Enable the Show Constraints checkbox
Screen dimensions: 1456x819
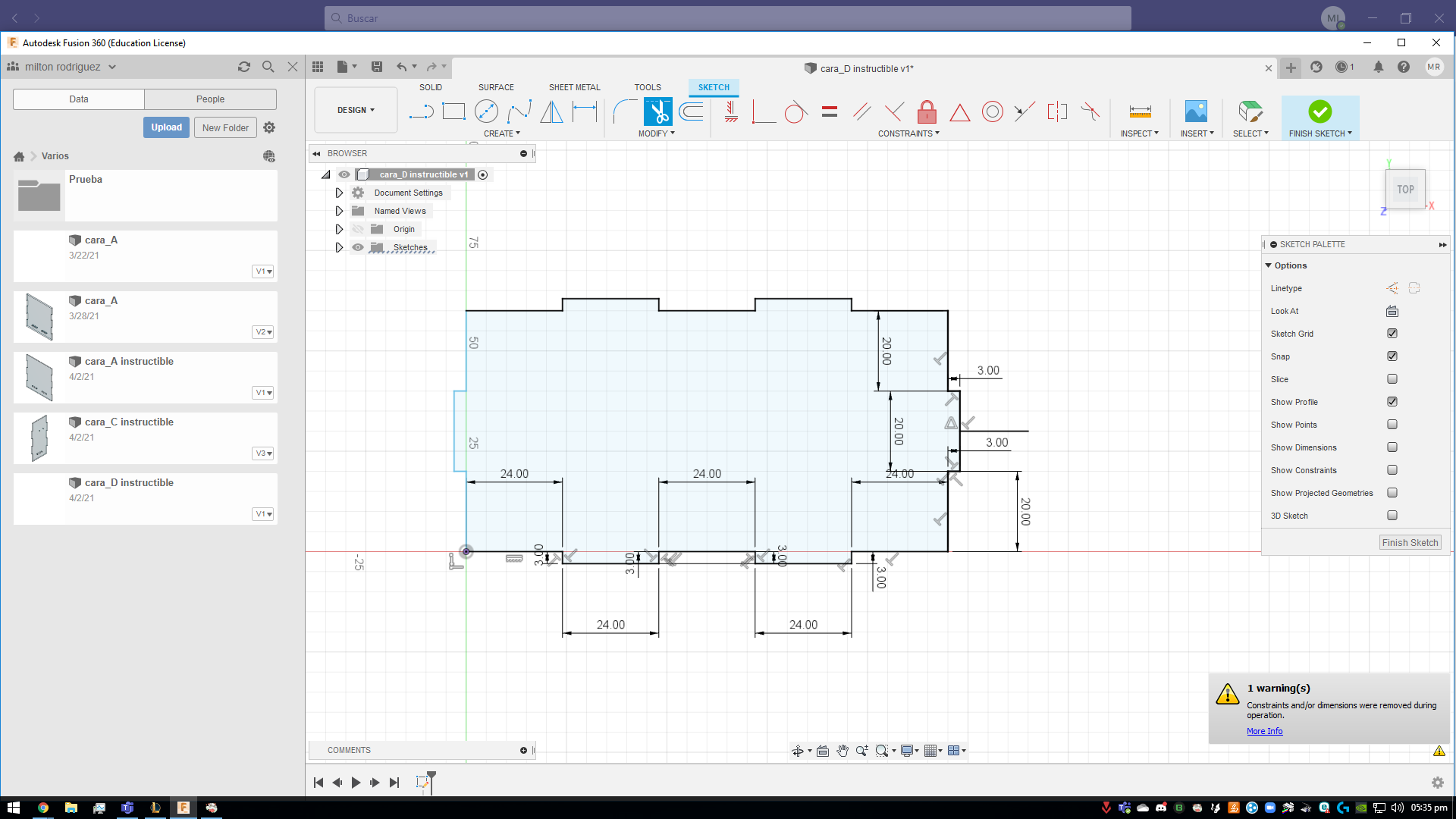pyautogui.click(x=1392, y=470)
